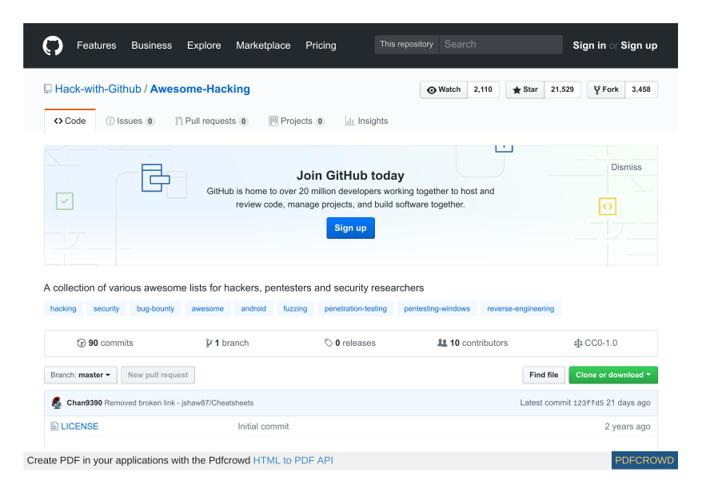The height and width of the screenshot is (496, 702).
Task: Dismiss the Join GitHub banner
Action: (x=626, y=167)
